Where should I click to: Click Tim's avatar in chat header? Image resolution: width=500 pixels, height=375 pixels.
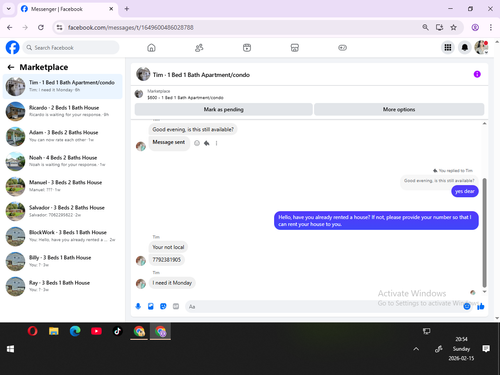coord(143,74)
